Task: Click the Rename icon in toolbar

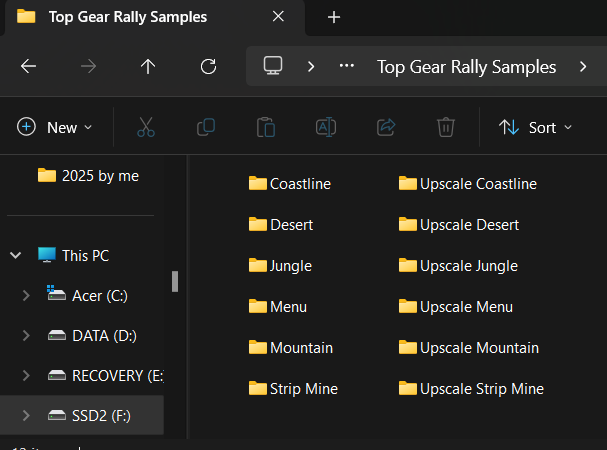Action: pos(326,127)
